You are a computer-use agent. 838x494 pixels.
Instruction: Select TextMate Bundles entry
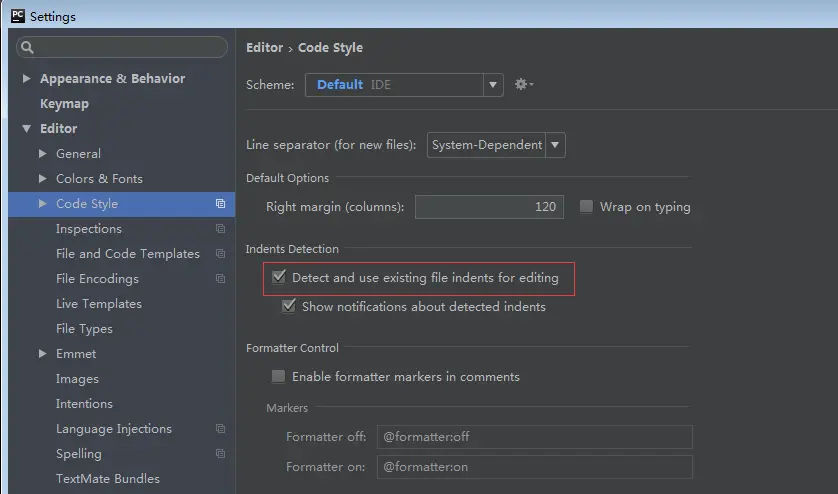tap(107, 478)
